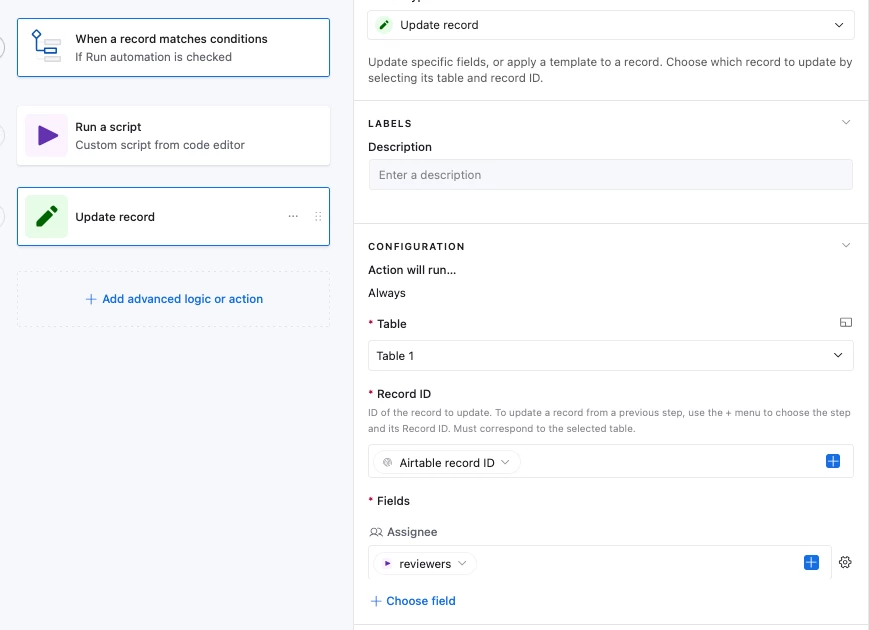The height and width of the screenshot is (630, 869).
Task: Click the icon to the right of the Table label
Action: coord(845,323)
